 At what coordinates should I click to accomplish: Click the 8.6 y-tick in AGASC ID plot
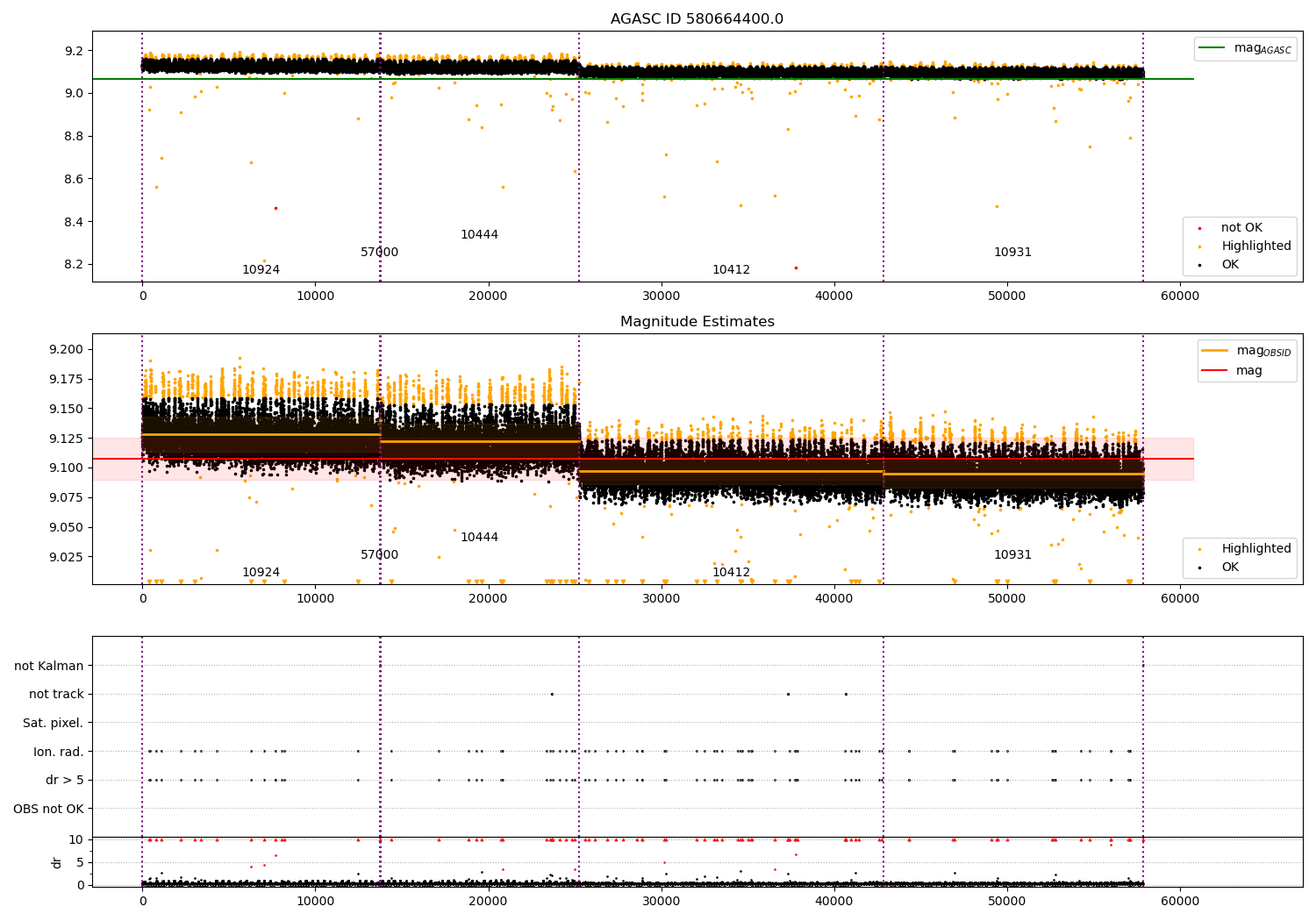click(x=74, y=179)
